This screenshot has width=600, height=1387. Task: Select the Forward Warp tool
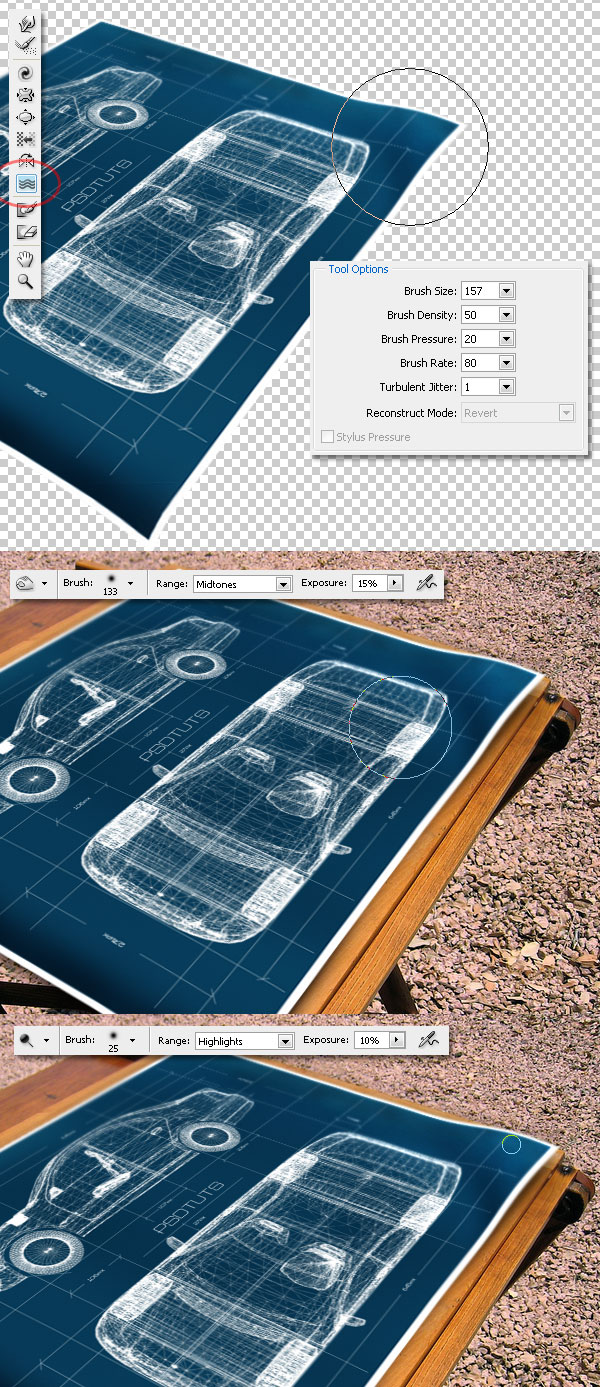[28, 21]
